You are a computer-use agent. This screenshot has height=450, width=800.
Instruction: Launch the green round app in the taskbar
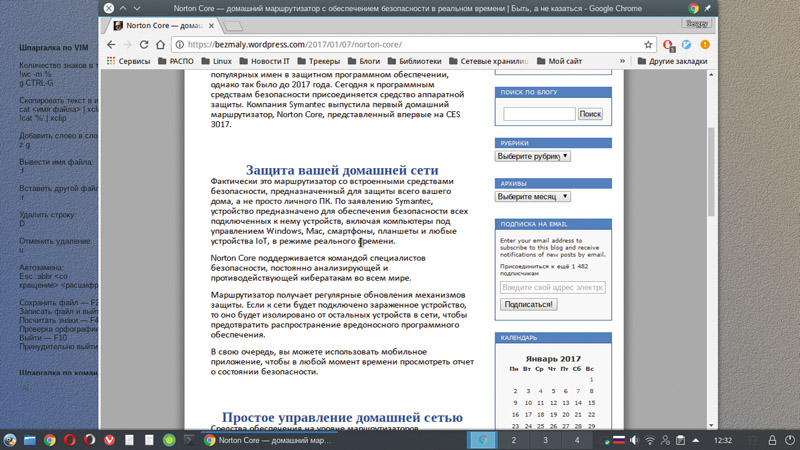[x=169, y=440]
